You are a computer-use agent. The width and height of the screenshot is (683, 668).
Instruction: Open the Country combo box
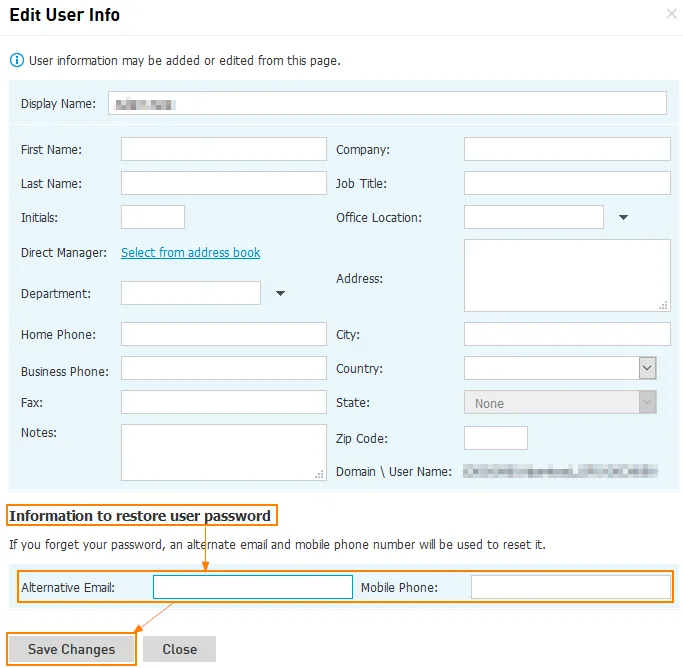pos(560,368)
